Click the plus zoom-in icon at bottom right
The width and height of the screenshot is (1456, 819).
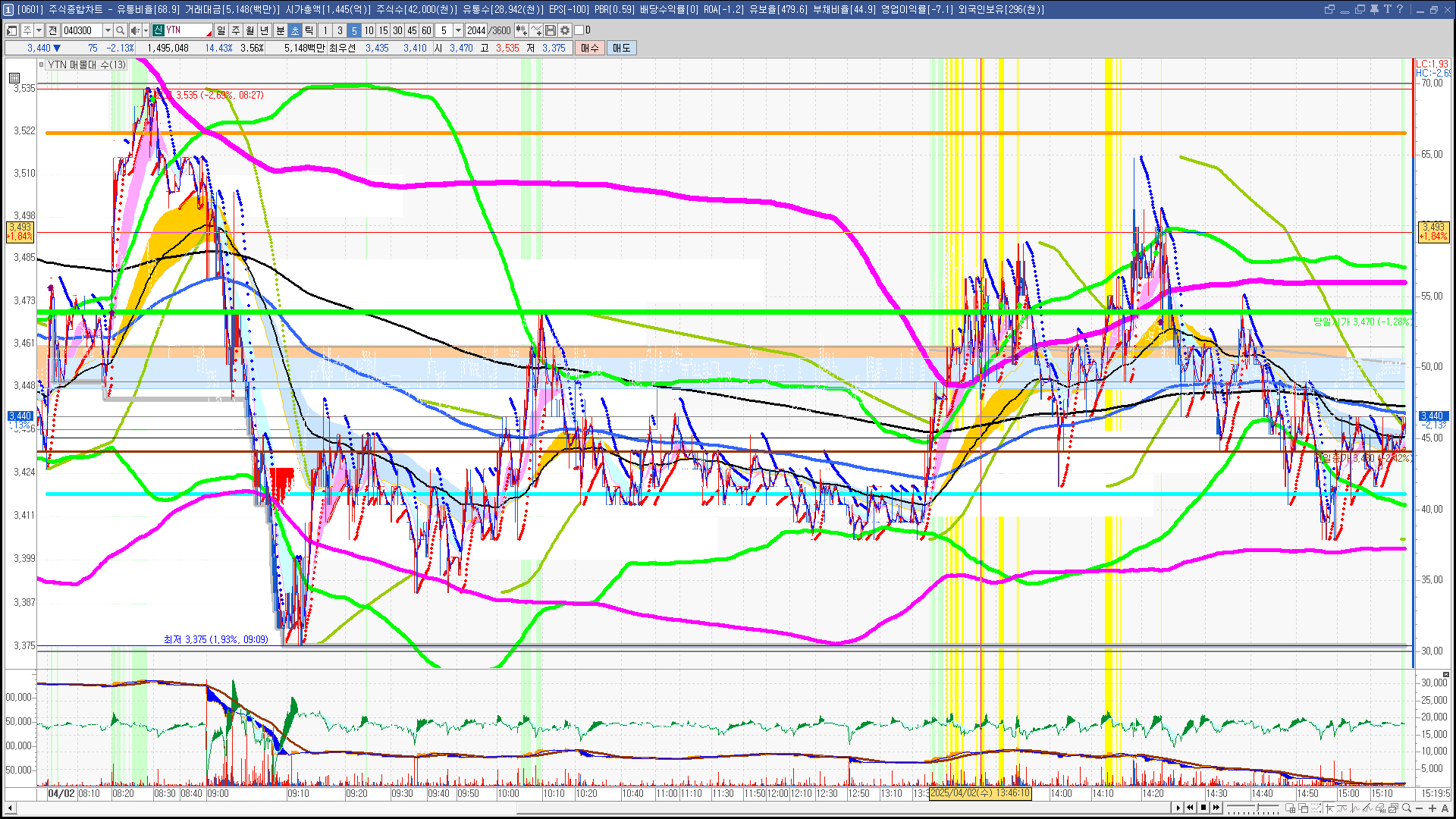[x=1432, y=808]
